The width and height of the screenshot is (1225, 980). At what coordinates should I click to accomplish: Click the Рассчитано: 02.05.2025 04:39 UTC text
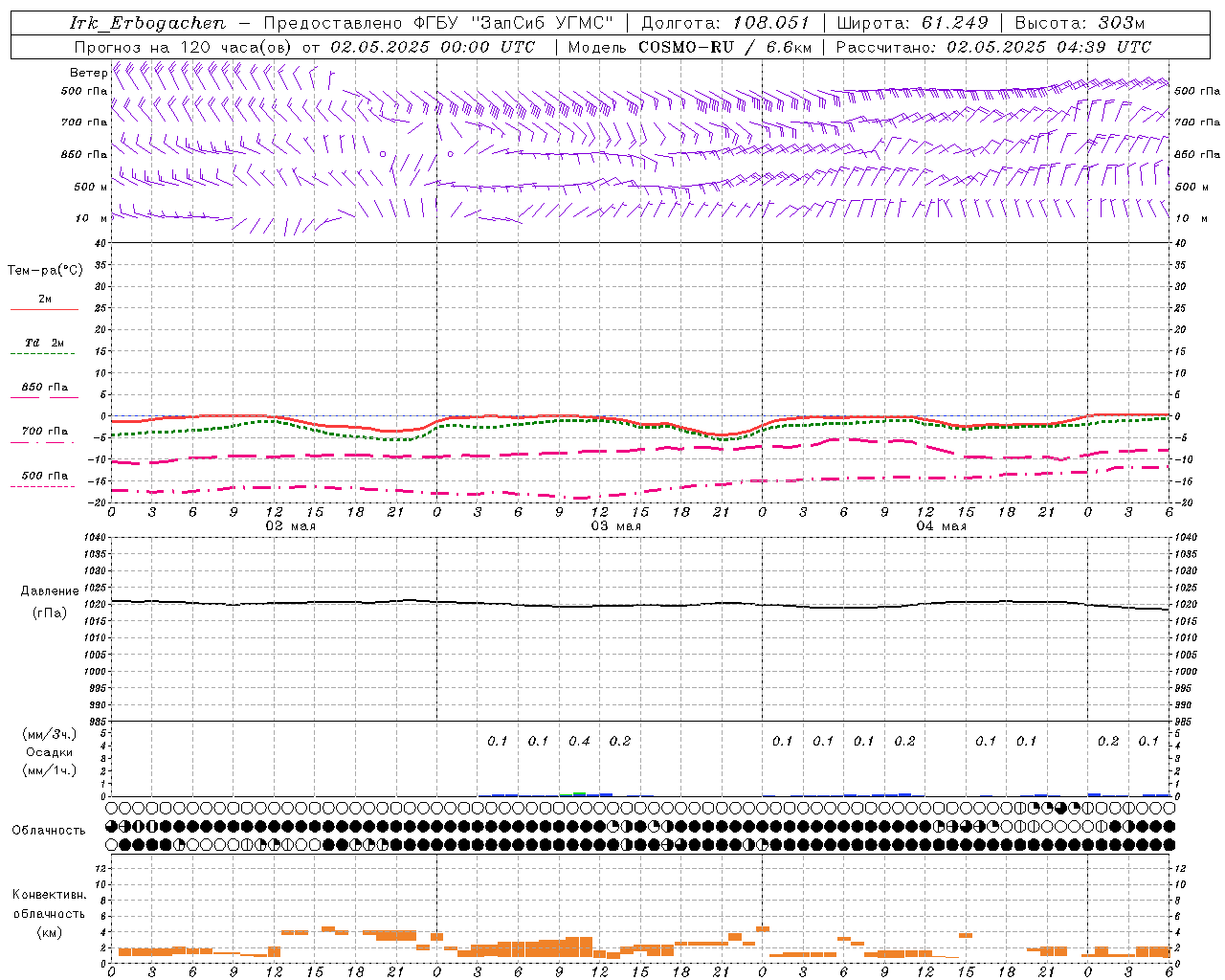[x=993, y=47]
